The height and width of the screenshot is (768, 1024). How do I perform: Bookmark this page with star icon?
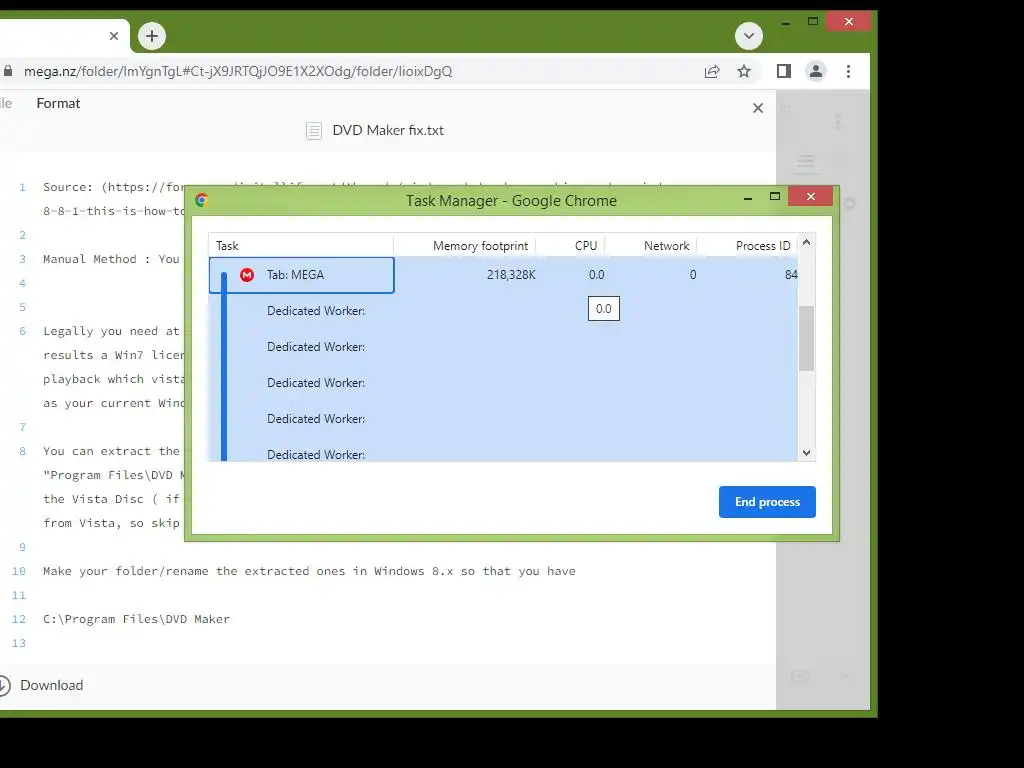coord(744,72)
